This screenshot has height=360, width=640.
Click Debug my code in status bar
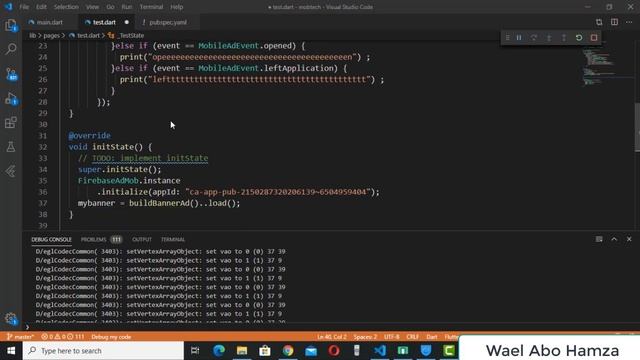(111, 337)
